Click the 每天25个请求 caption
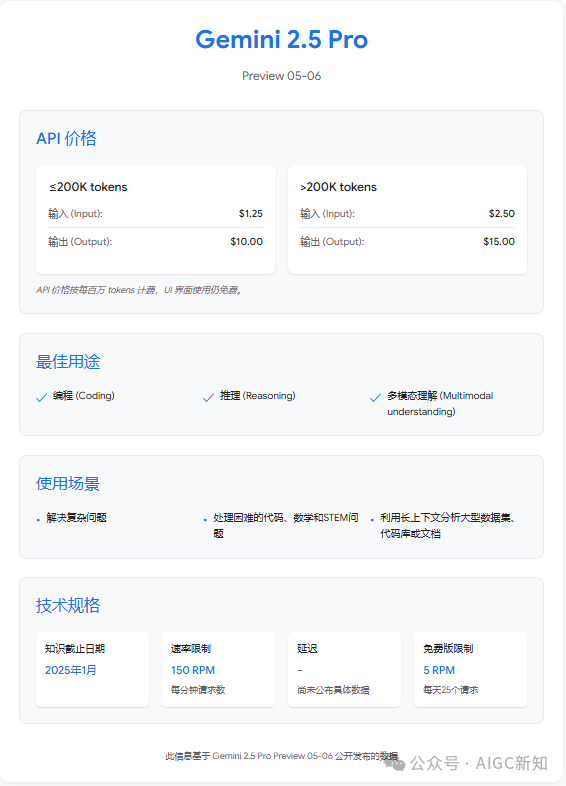The height and width of the screenshot is (786, 566). coord(451,690)
